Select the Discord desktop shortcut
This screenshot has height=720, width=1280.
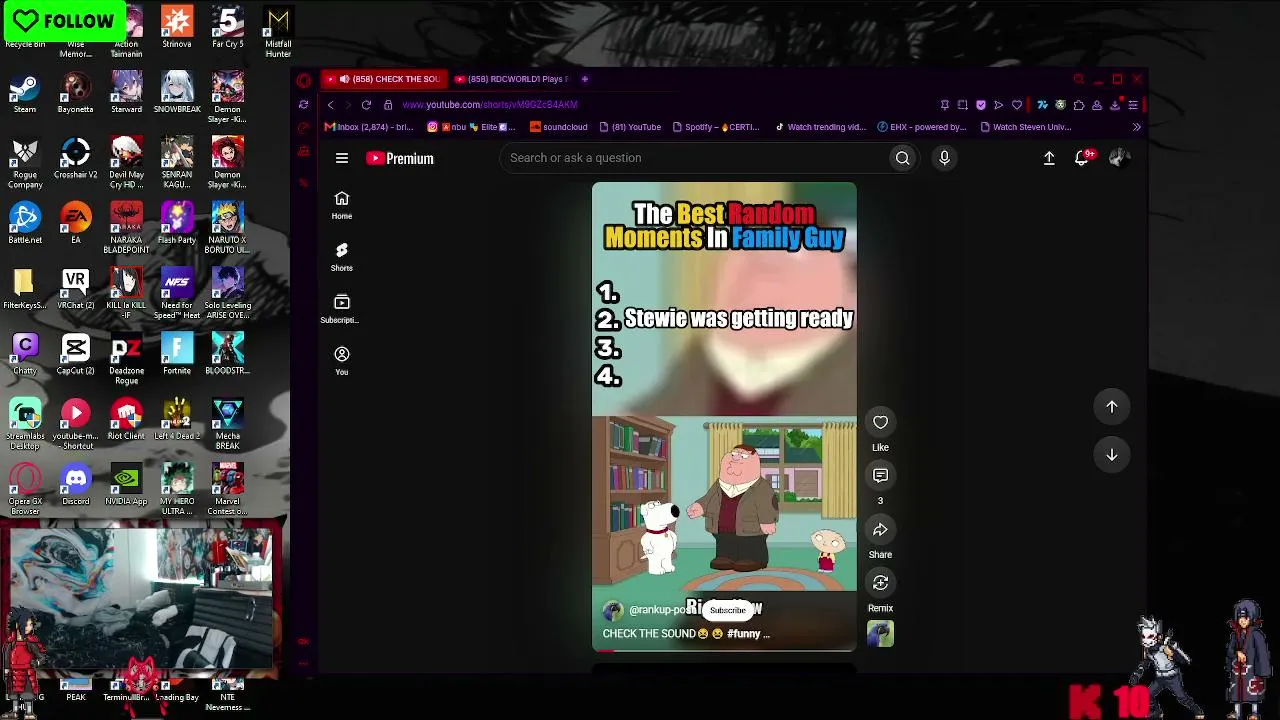click(75, 485)
